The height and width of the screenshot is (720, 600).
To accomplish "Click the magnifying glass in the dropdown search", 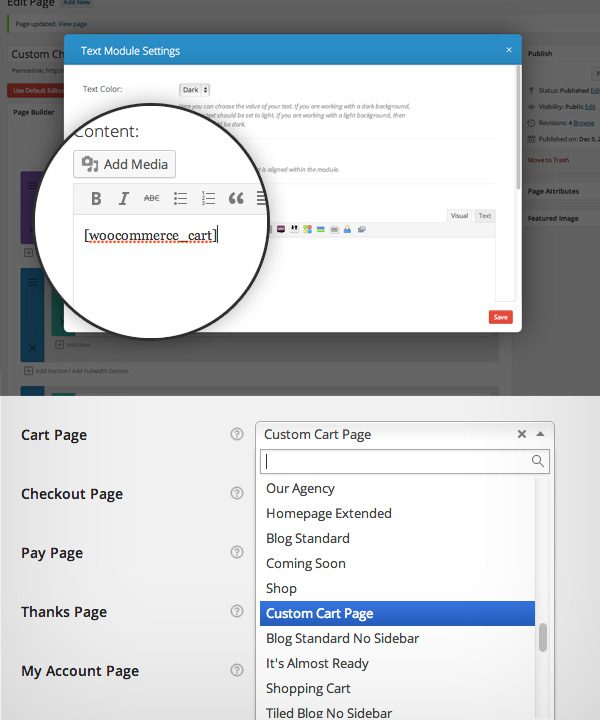I will [538, 461].
